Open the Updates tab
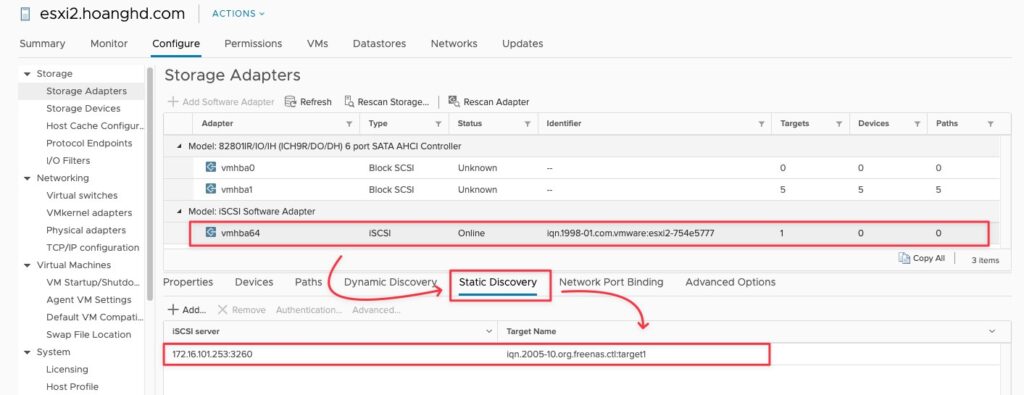The width and height of the screenshot is (1024, 395). coord(522,44)
